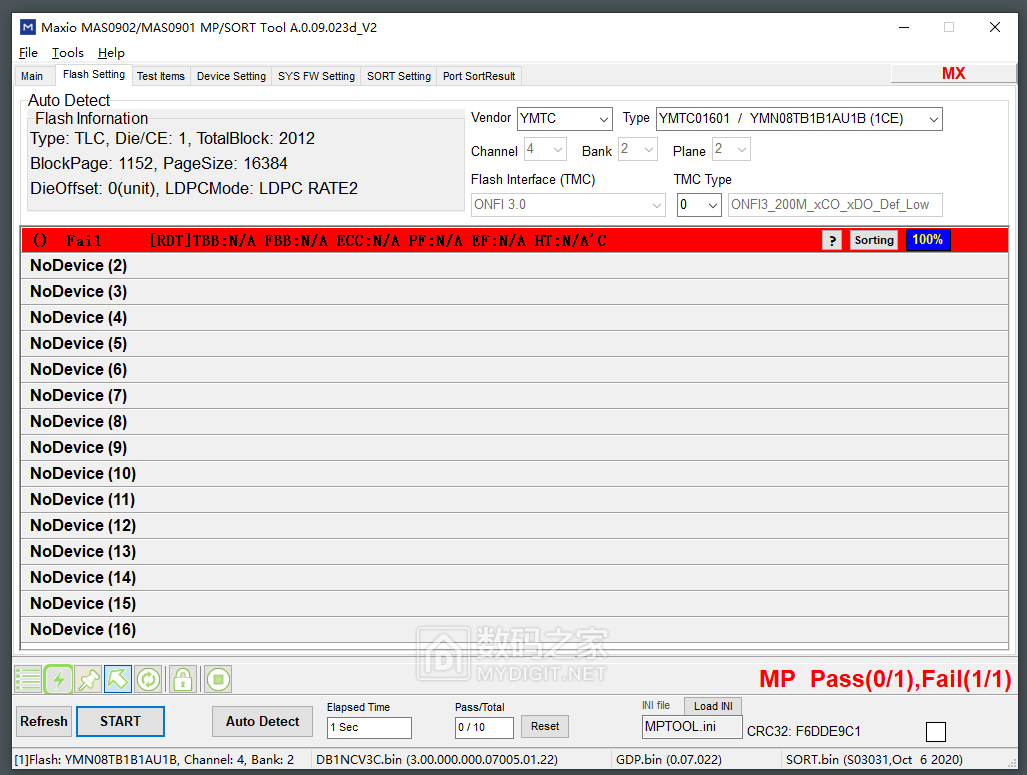Open the TMC Type dropdown showing 0
Image resolution: width=1027 pixels, height=775 pixels.
699,204
